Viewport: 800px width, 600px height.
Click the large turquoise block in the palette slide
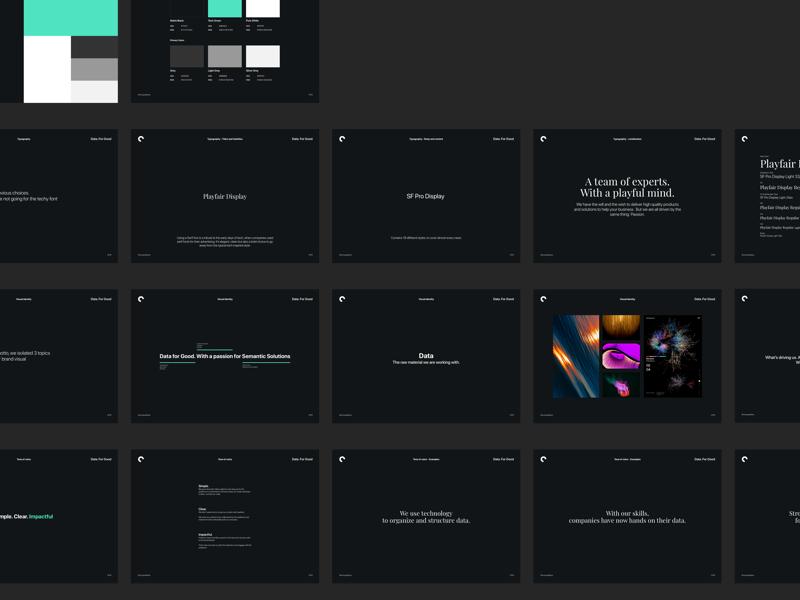point(71,18)
